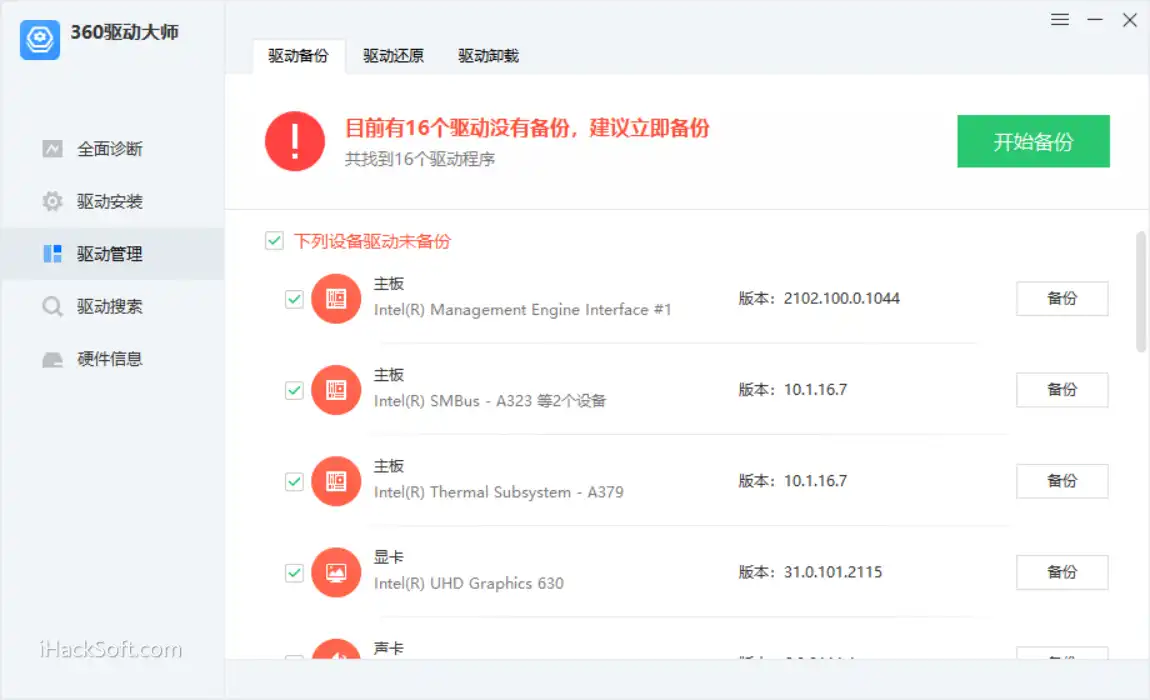Click the 360驱动大师 title text
The image size is (1150, 700).
tap(125, 32)
